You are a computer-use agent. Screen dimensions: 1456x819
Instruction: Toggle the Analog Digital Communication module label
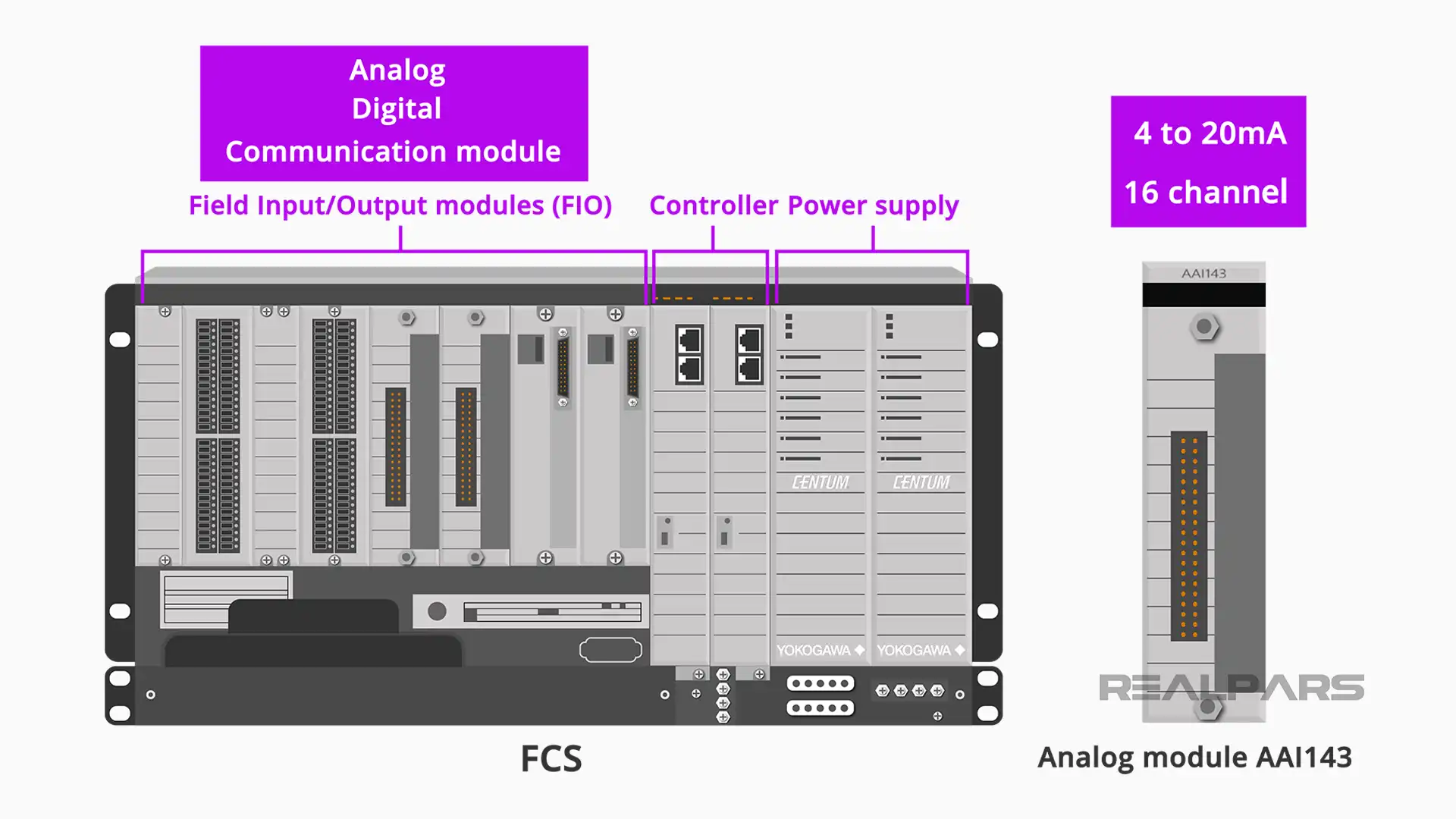tap(394, 111)
